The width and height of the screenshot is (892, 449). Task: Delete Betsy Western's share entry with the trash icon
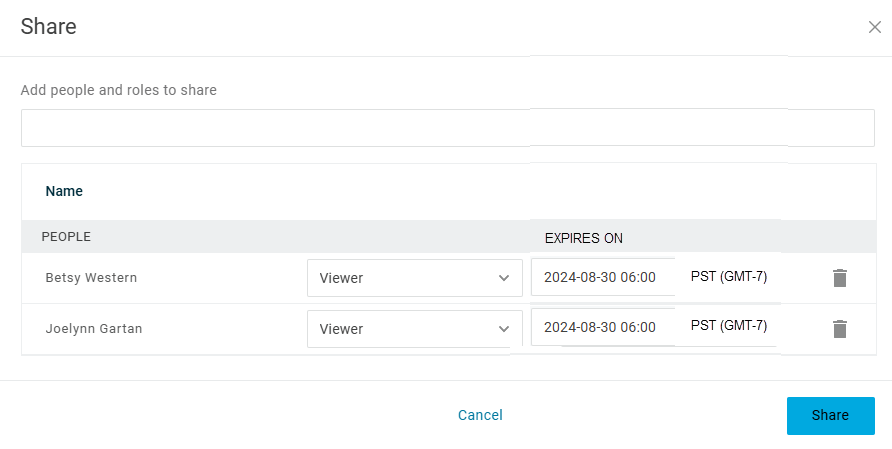tap(840, 278)
